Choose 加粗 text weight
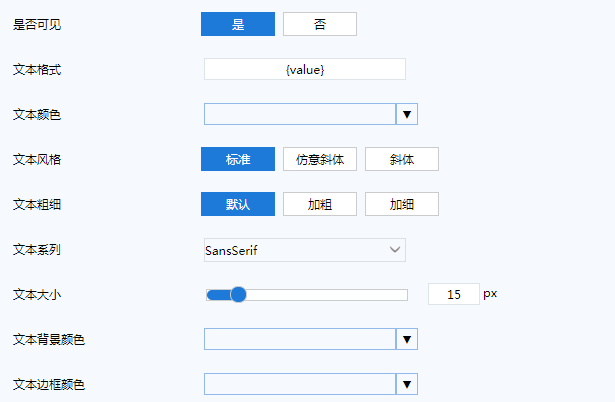 tap(319, 204)
